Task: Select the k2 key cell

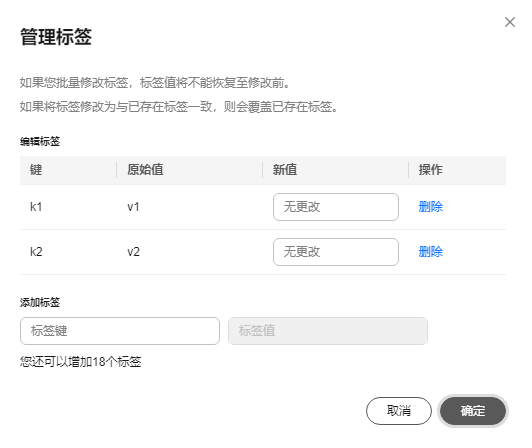Action: [36, 252]
